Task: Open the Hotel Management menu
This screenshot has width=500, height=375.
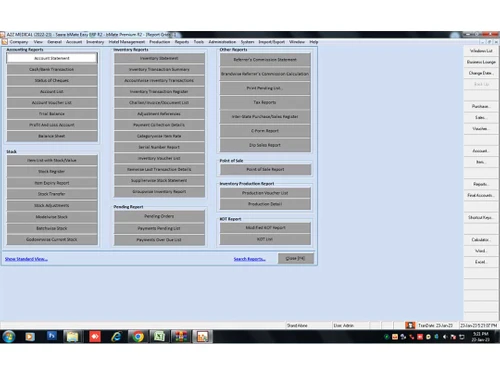Action: (x=127, y=42)
